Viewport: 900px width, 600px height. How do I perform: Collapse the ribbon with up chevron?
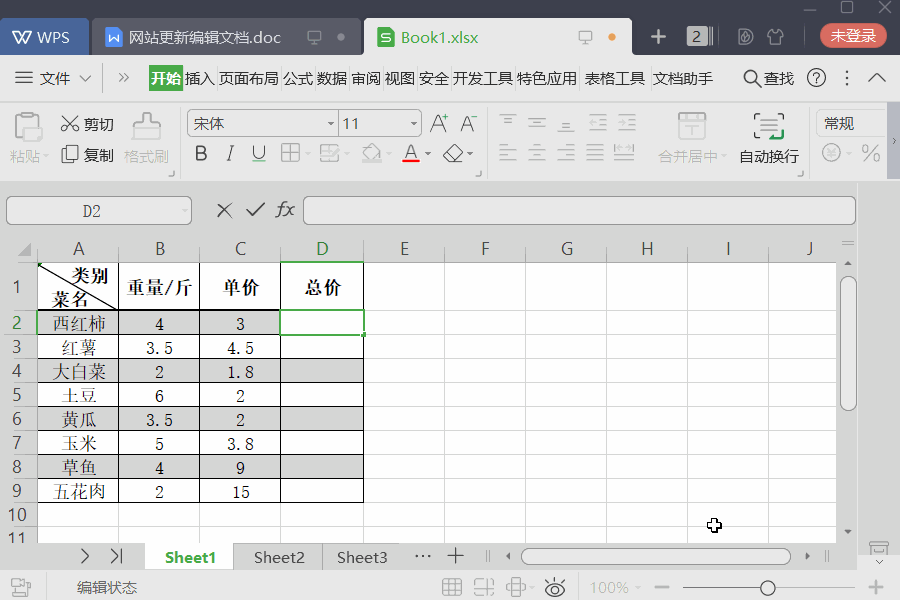click(876, 78)
